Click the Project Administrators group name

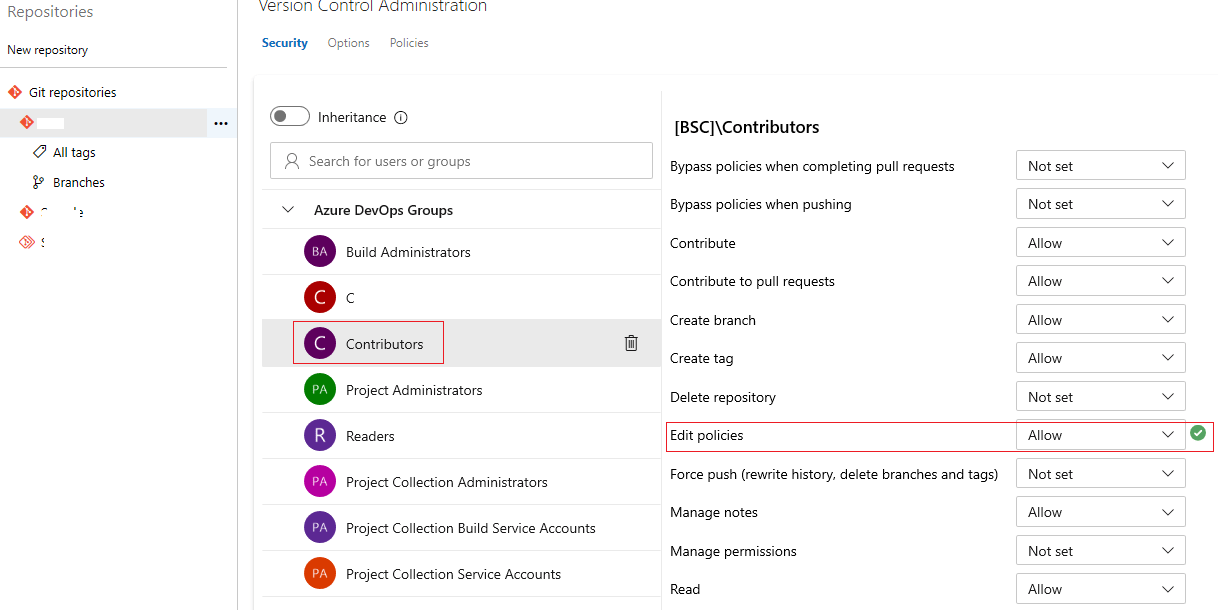pos(414,390)
